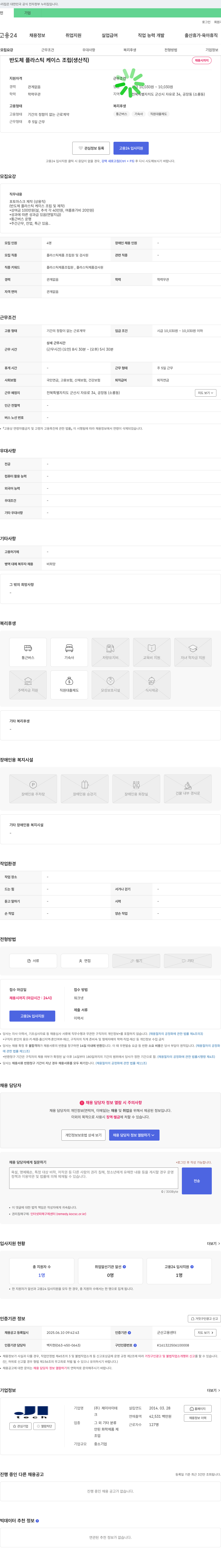This screenshot has width=221, height=1568.
Task: Open the 출산휴가·육아휴직 menu
Action: click(201, 35)
